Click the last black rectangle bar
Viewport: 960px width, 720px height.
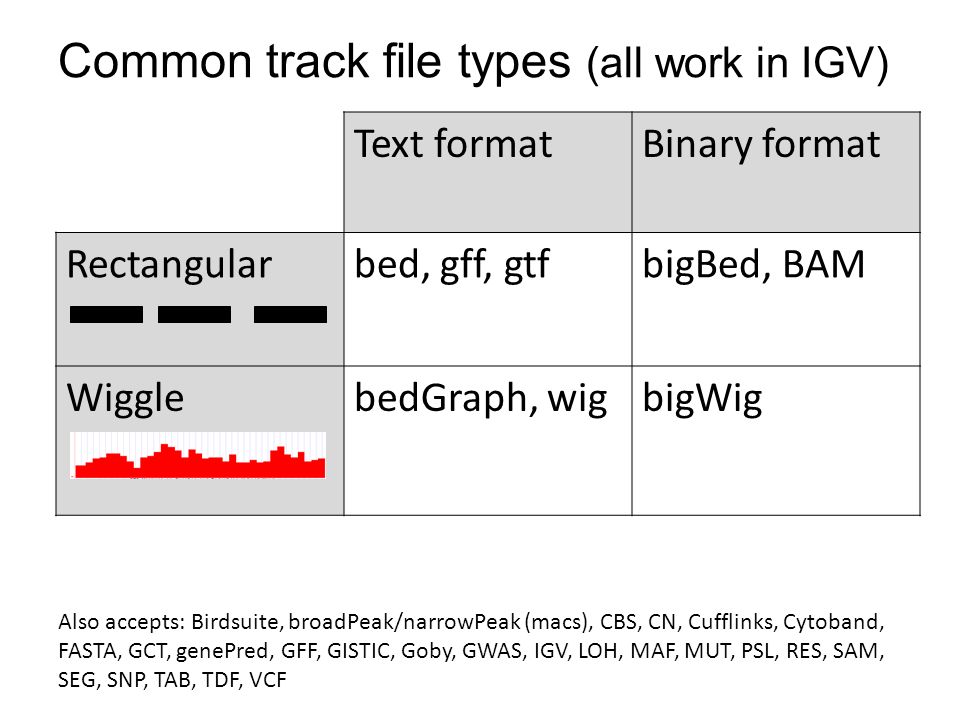coord(290,315)
